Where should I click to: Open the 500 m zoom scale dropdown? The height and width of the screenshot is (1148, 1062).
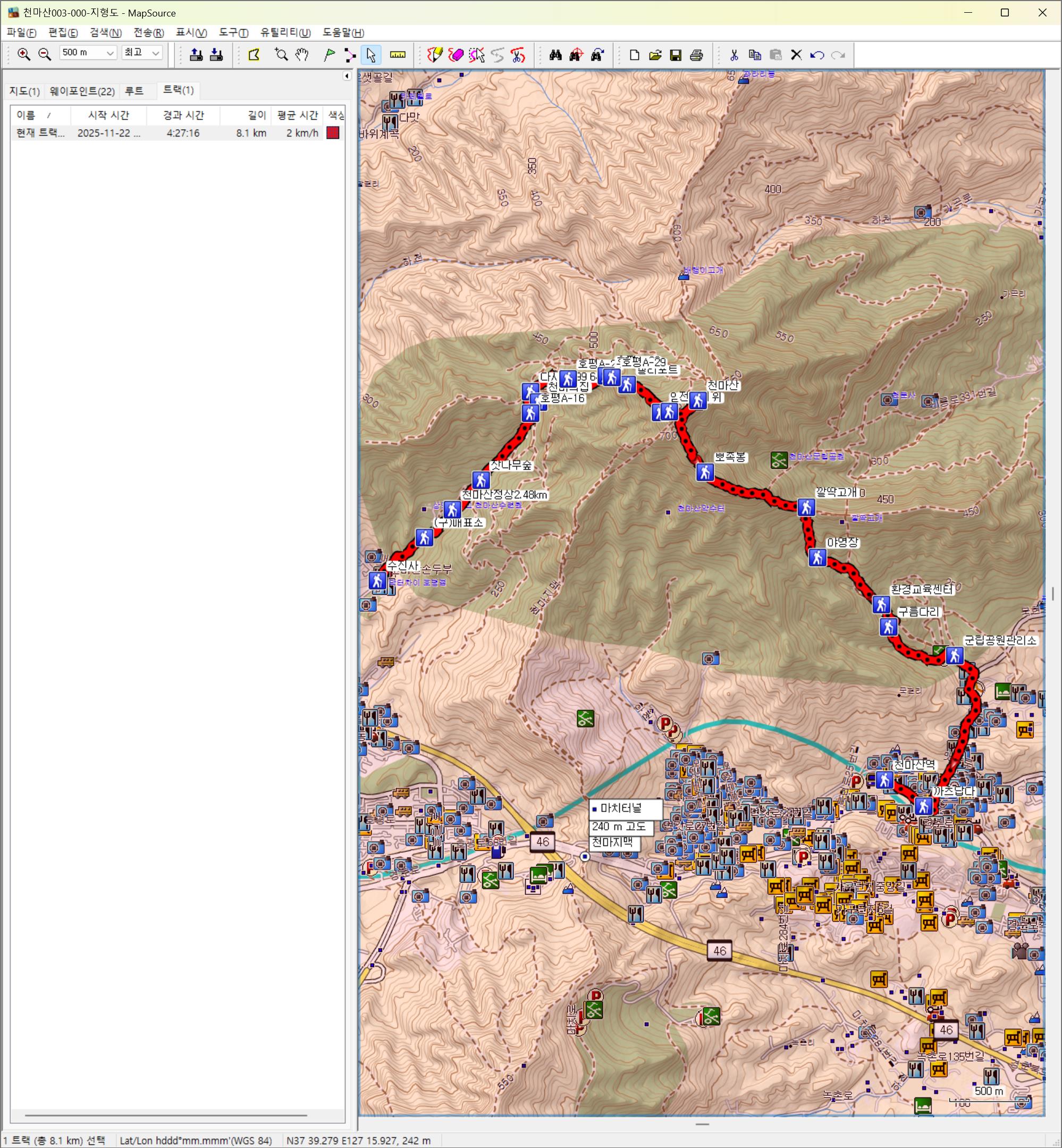(x=110, y=53)
